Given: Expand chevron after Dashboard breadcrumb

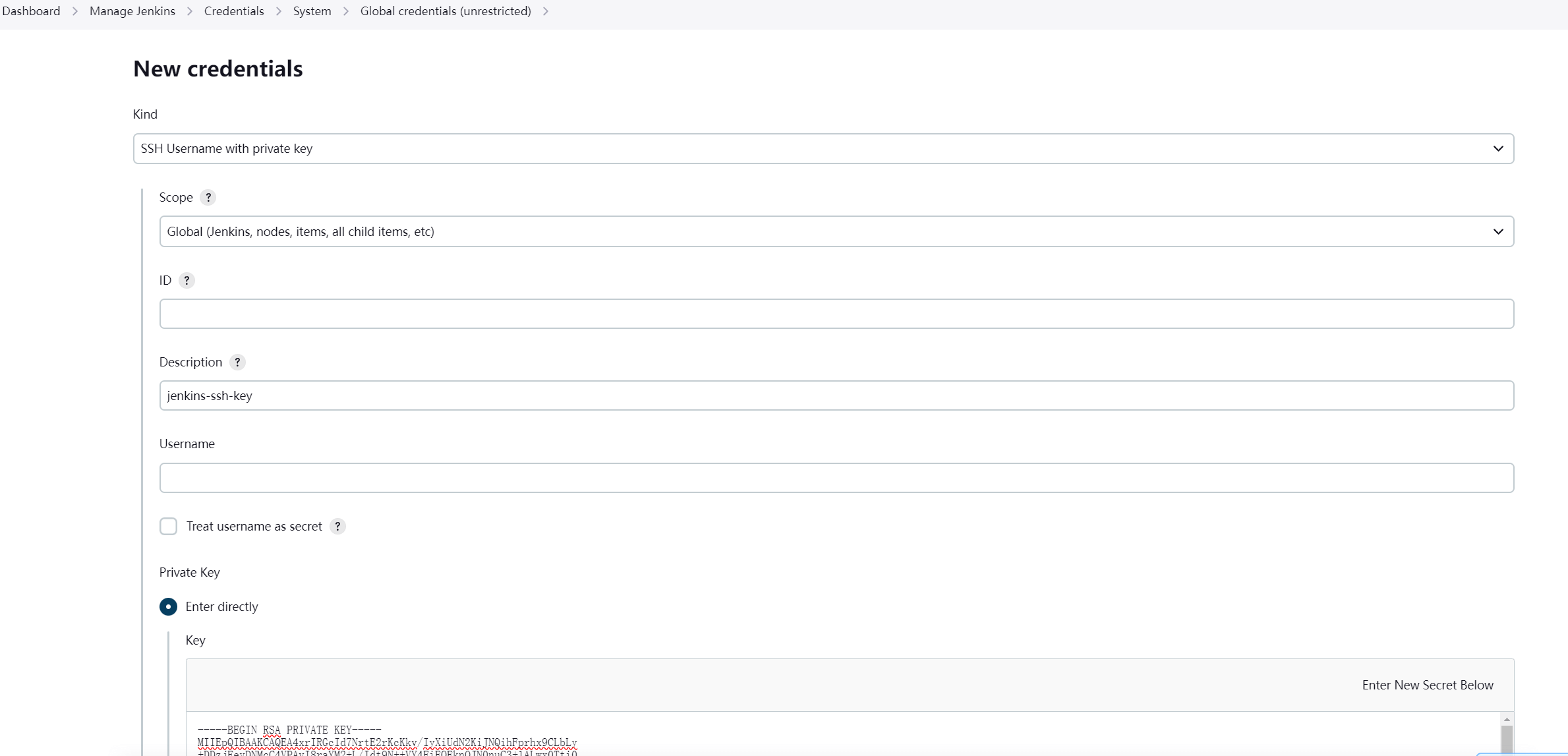Looking at the screenshot, I should coord(74,11).
